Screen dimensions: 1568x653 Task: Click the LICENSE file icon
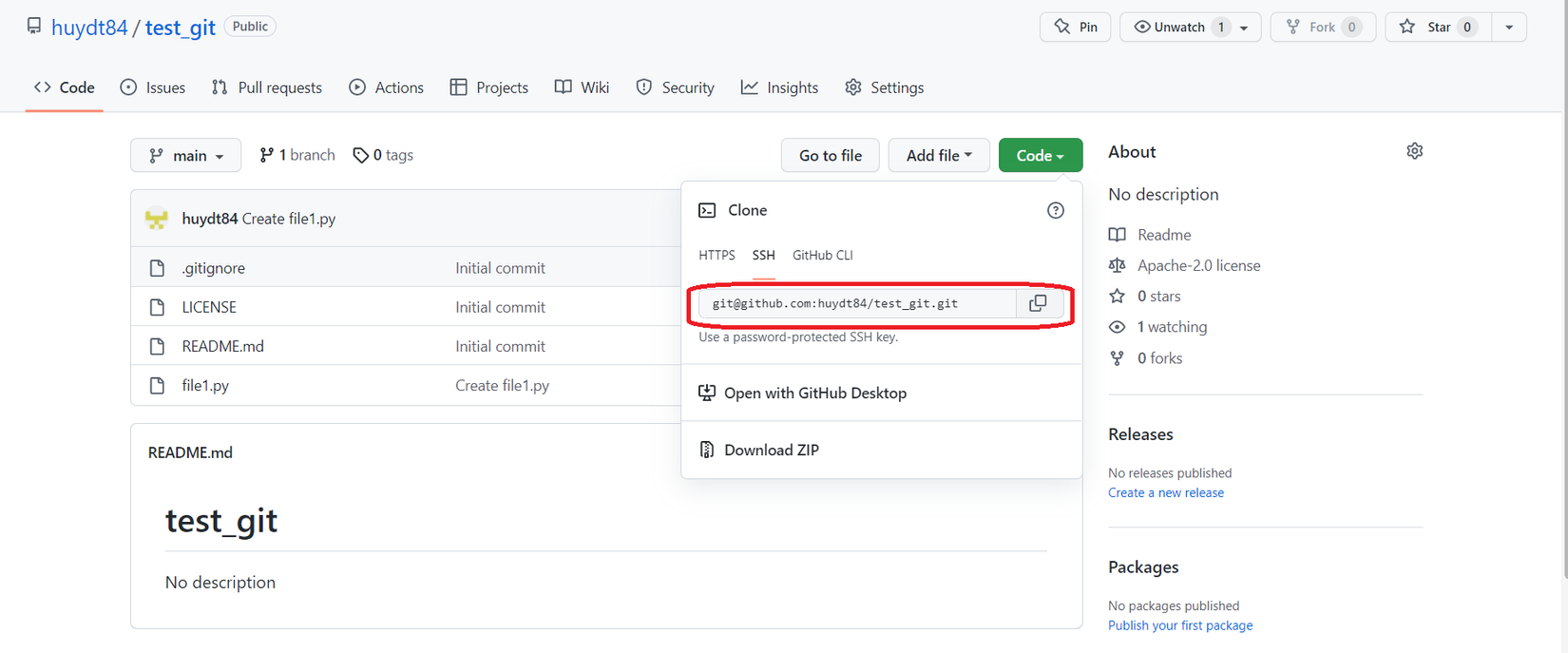click(x=157, y=307)
